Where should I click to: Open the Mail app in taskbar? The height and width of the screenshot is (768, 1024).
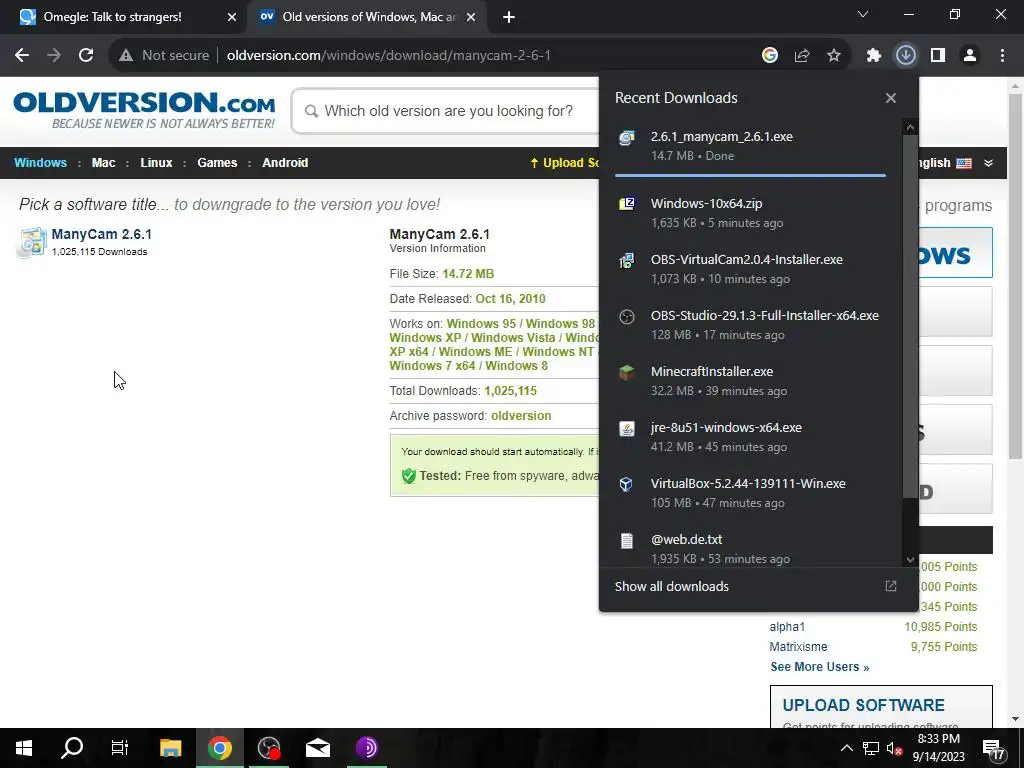tap(317, 748)
